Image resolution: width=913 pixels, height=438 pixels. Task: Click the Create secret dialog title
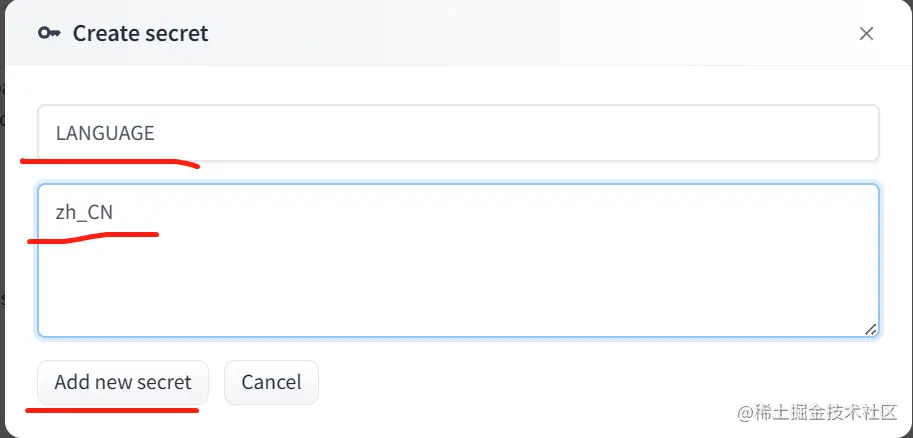140,33
